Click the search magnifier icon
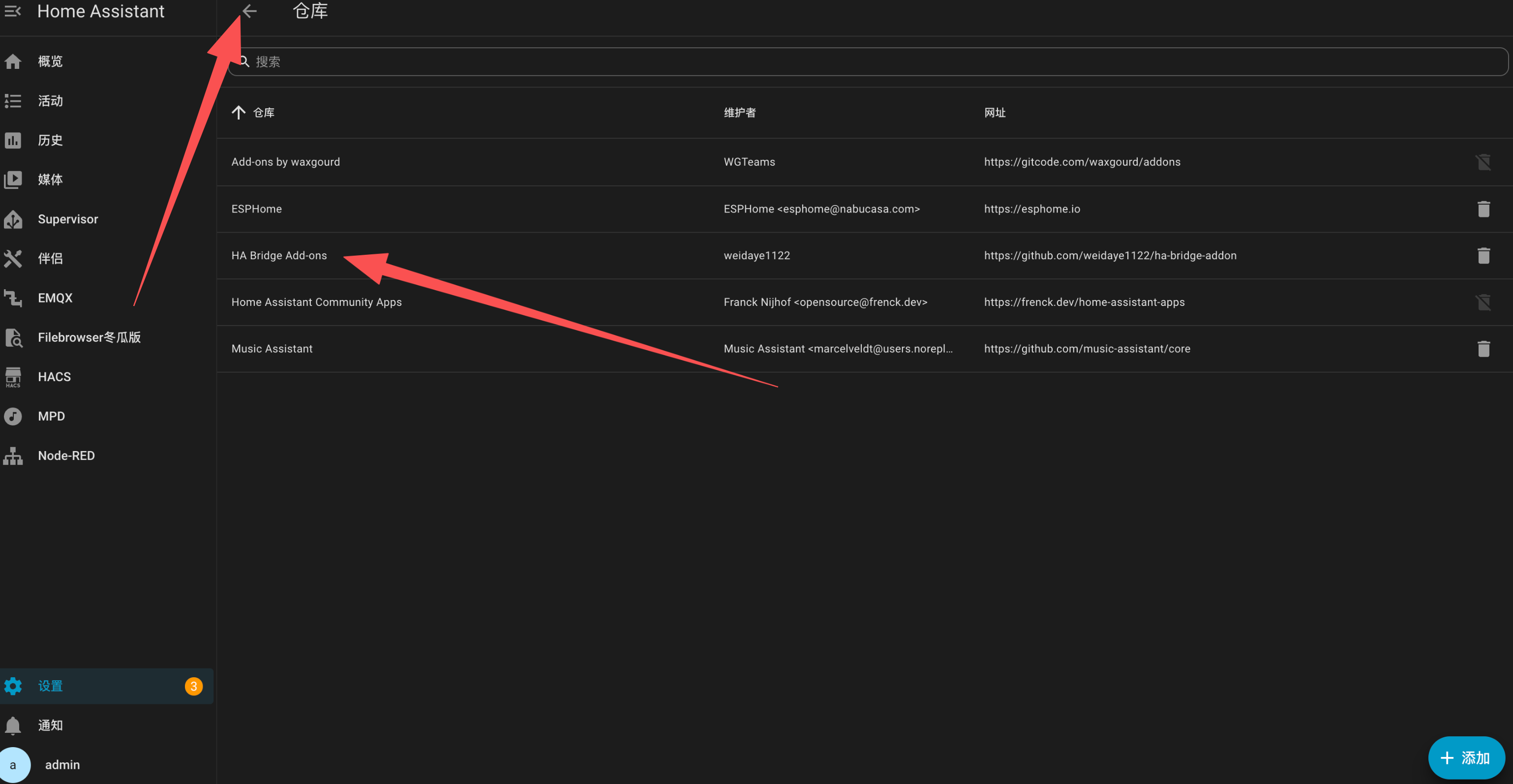1513x784 pixels. (x=244, y=61)
